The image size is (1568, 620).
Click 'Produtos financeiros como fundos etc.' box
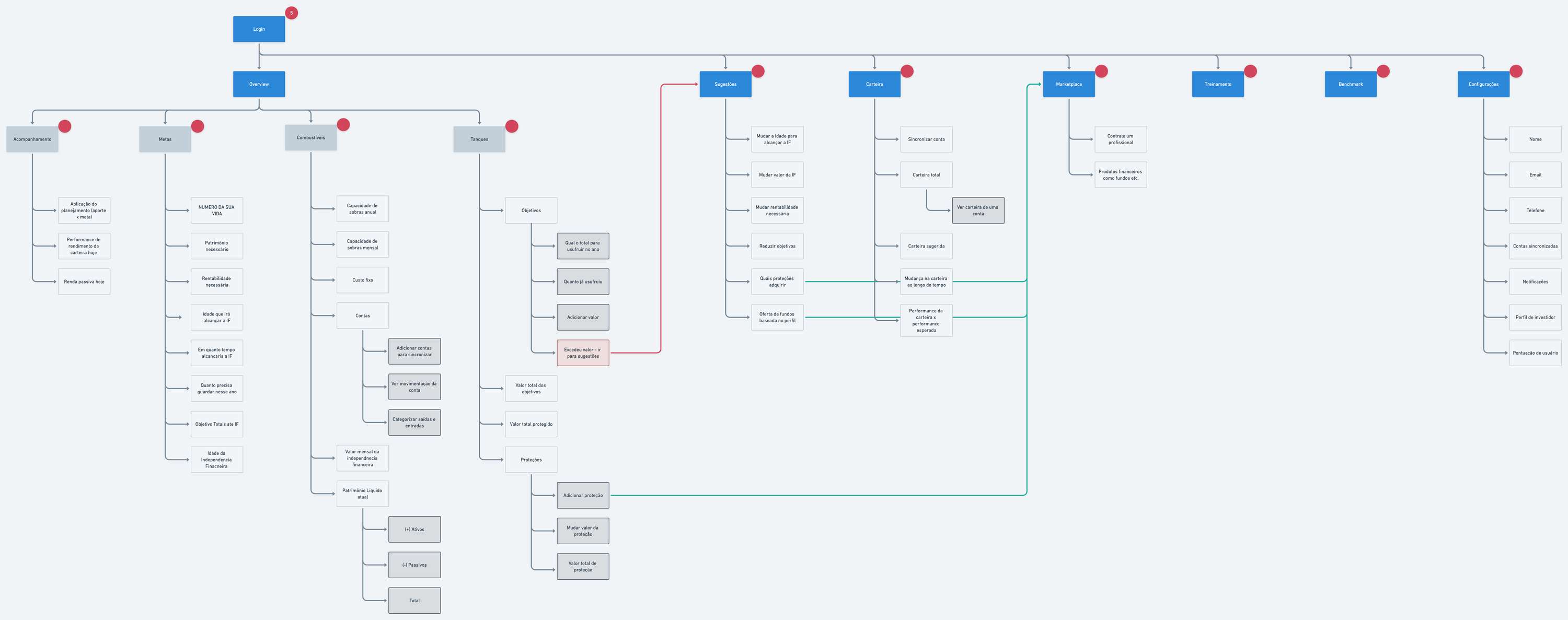click(x=1121, y=174)
